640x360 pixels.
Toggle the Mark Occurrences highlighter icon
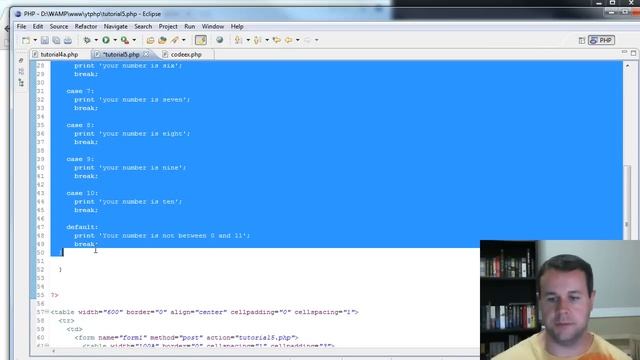[x=201, y=40]
